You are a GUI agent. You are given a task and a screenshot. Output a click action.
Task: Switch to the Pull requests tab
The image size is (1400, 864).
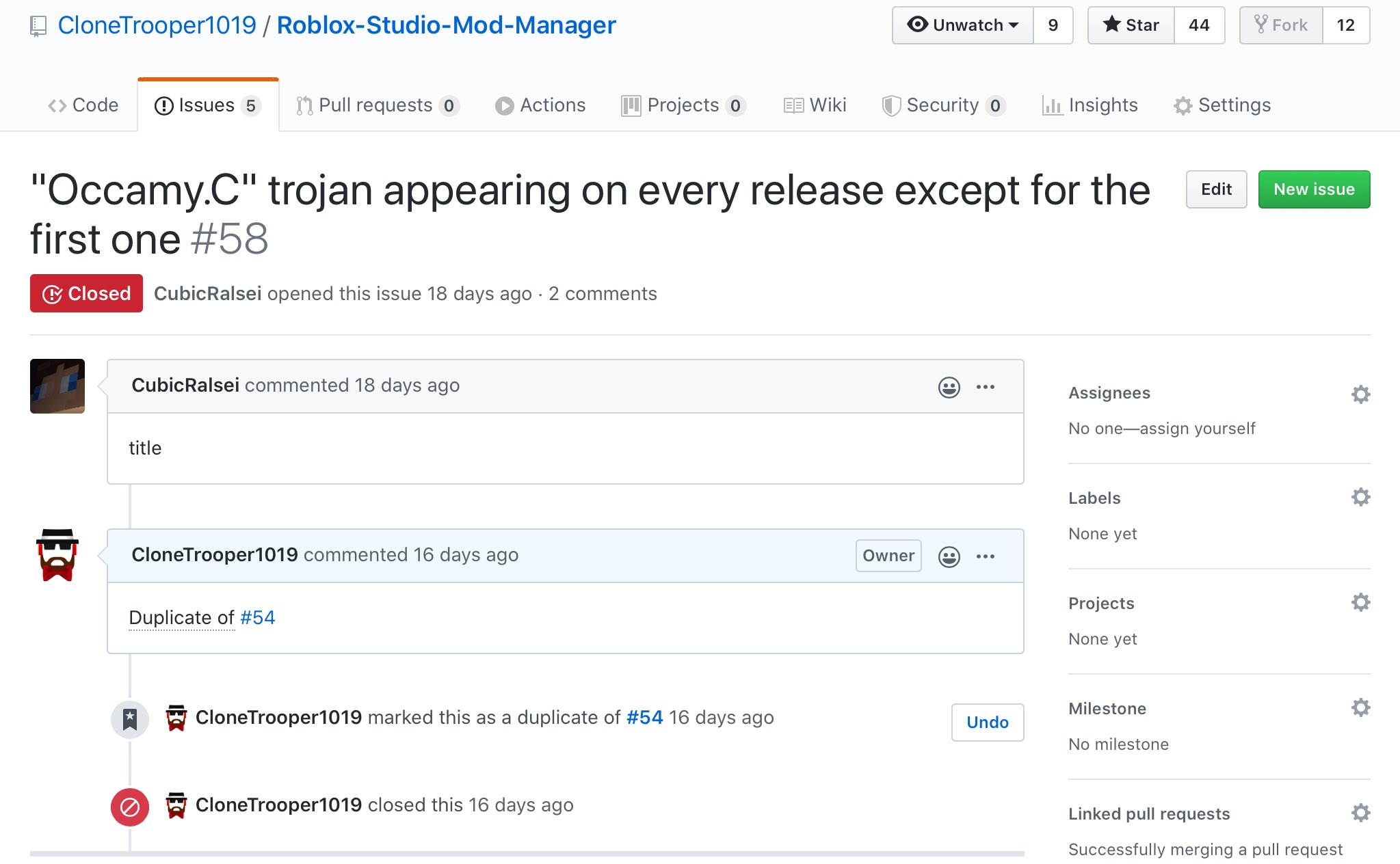(x=376, y=105)
